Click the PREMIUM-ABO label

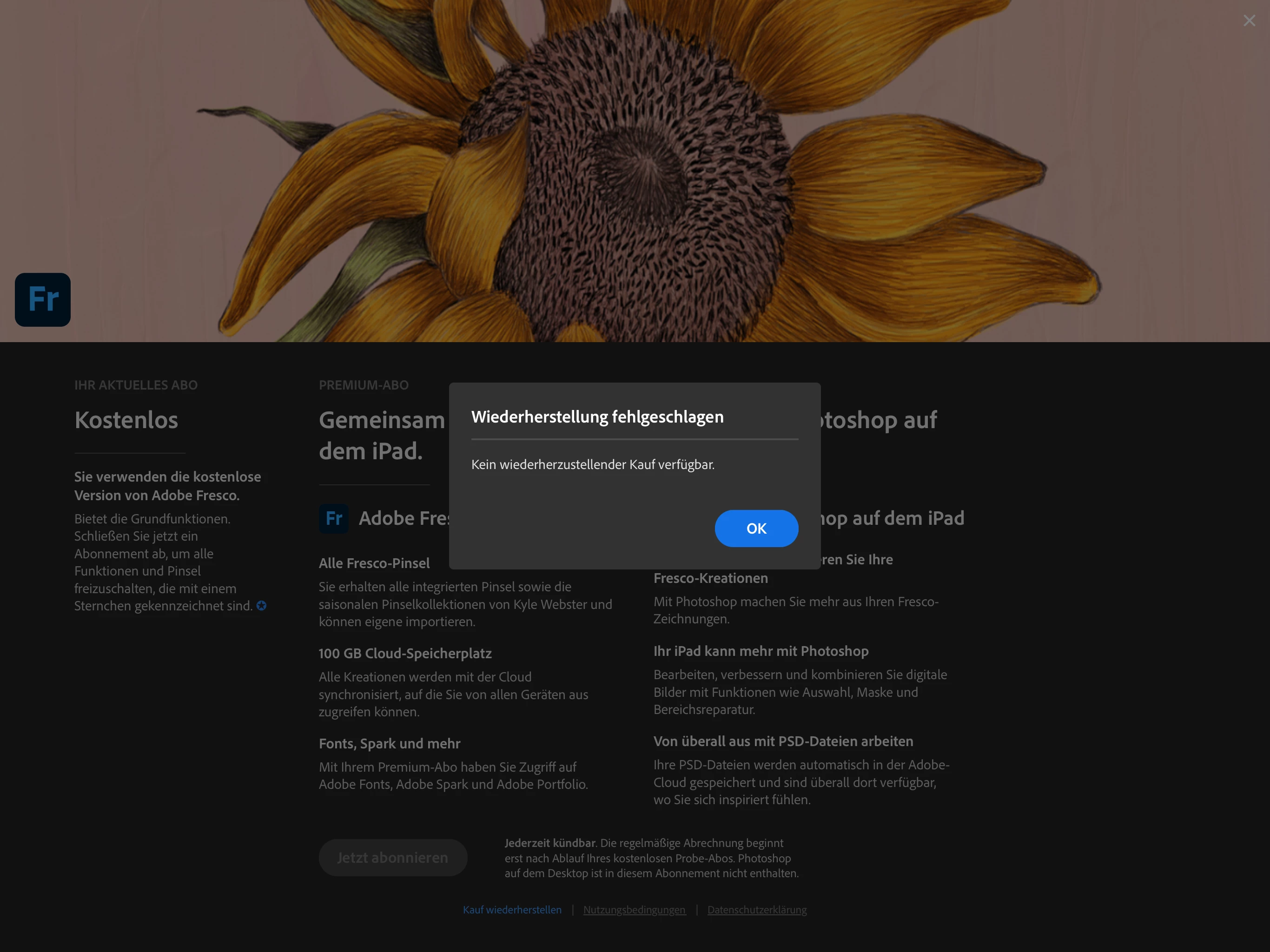pos(364,385)
